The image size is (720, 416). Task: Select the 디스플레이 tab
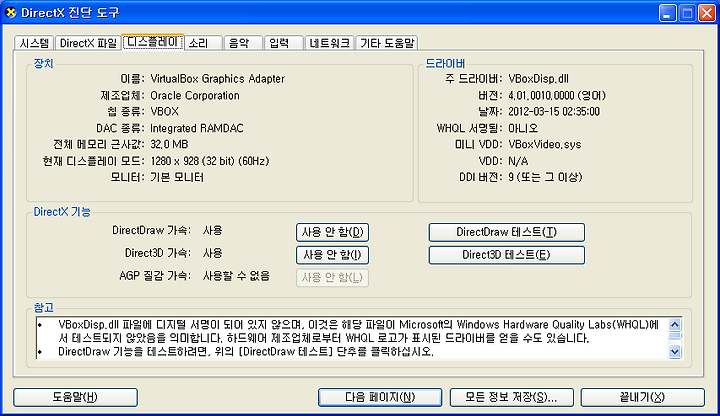click(152, 42)
